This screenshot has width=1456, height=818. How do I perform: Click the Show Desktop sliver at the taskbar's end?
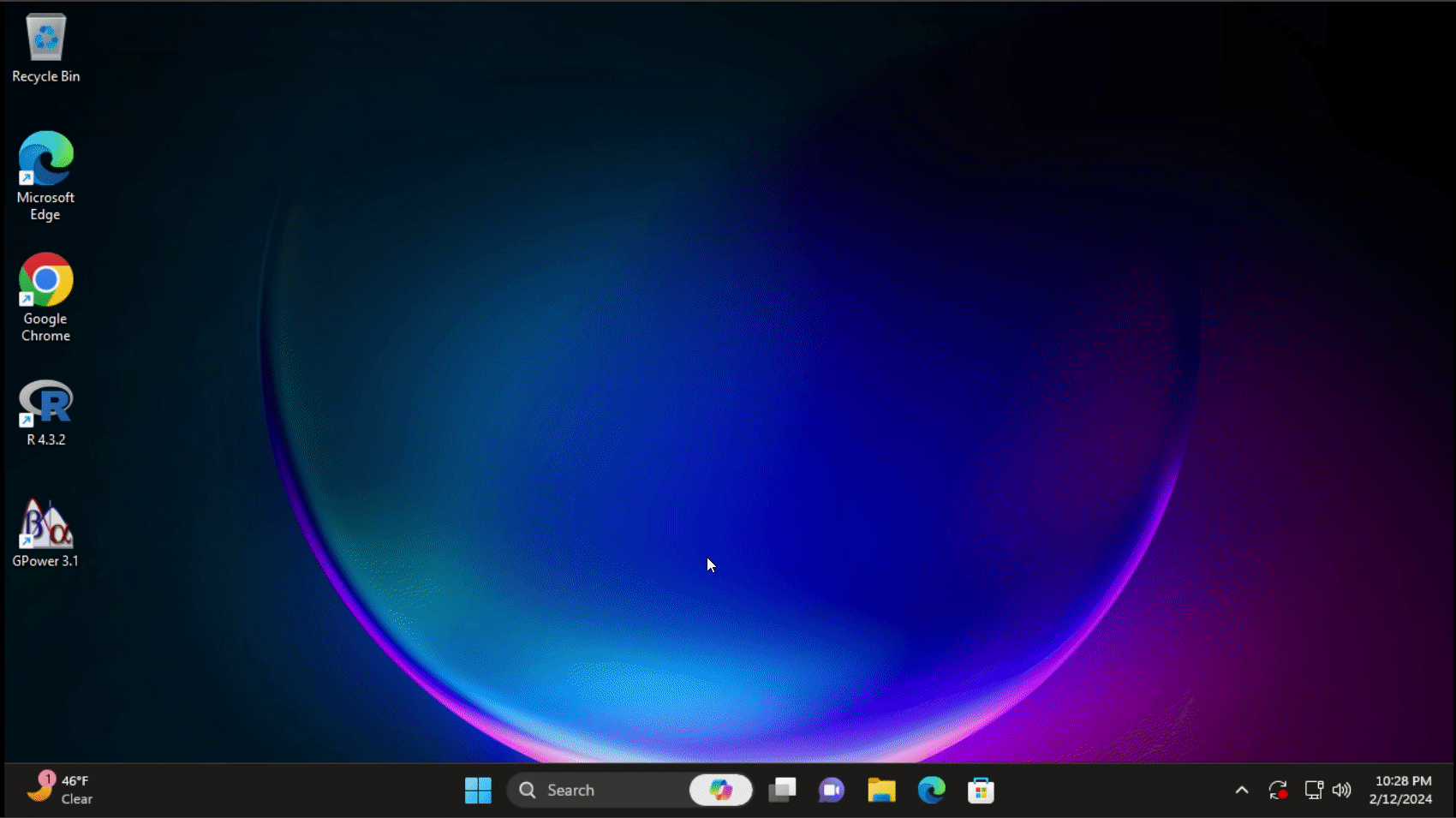[1452, 790]
